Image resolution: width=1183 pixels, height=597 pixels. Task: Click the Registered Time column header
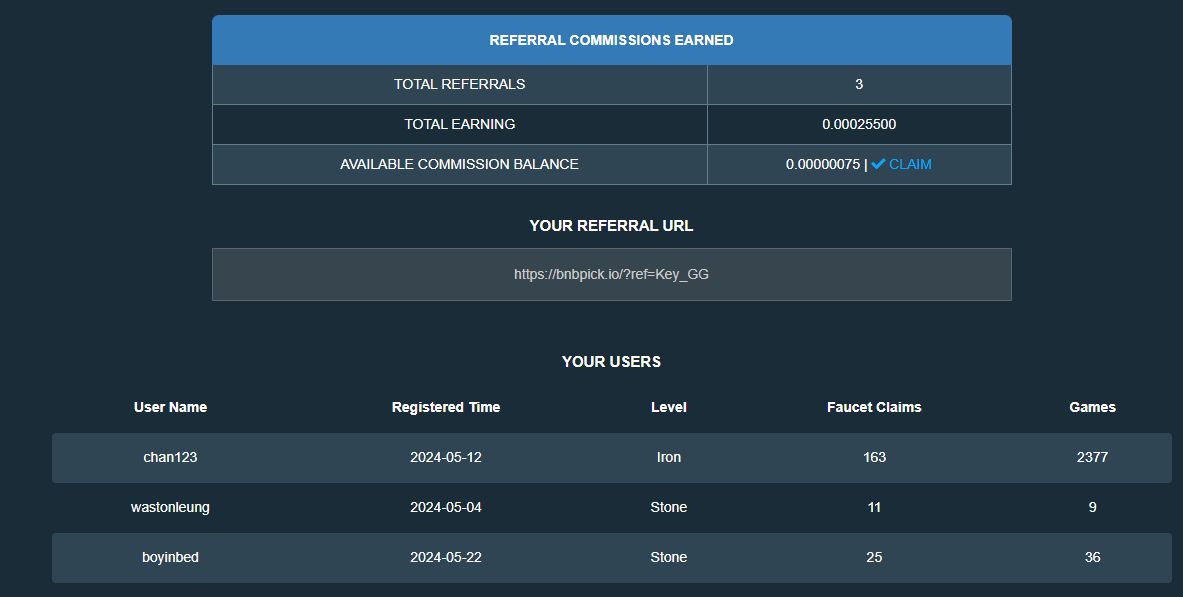[x=446, y=407]
